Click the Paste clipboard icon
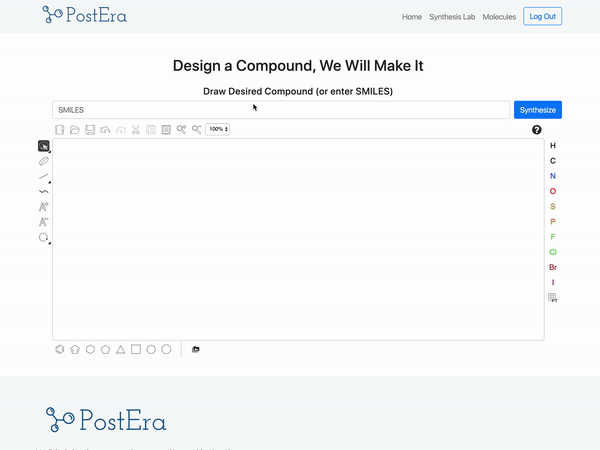Viewport: 600px width, 450px height. pos(166,130)
